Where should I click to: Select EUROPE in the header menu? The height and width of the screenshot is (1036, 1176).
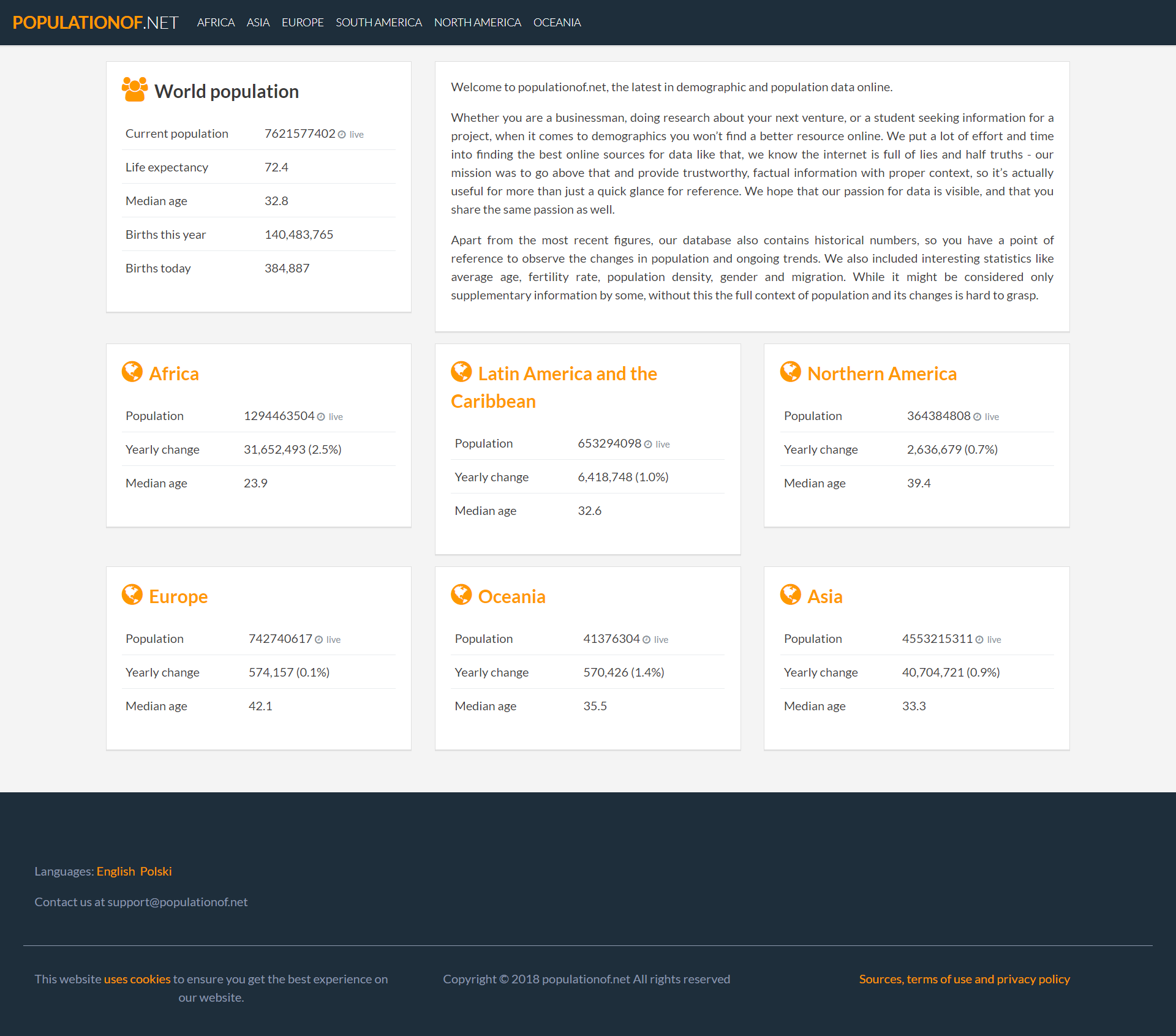pyautogui.click(x=303, y=23)
